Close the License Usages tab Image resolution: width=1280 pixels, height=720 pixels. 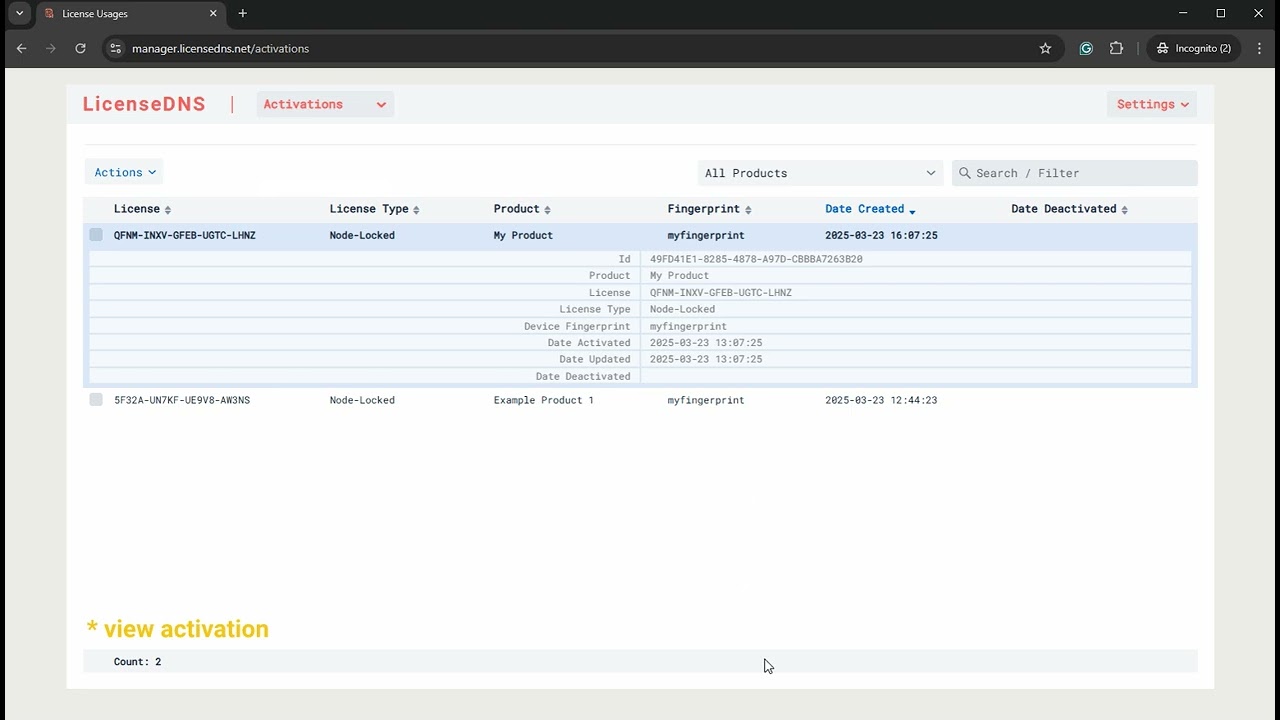tap(213, 14)
